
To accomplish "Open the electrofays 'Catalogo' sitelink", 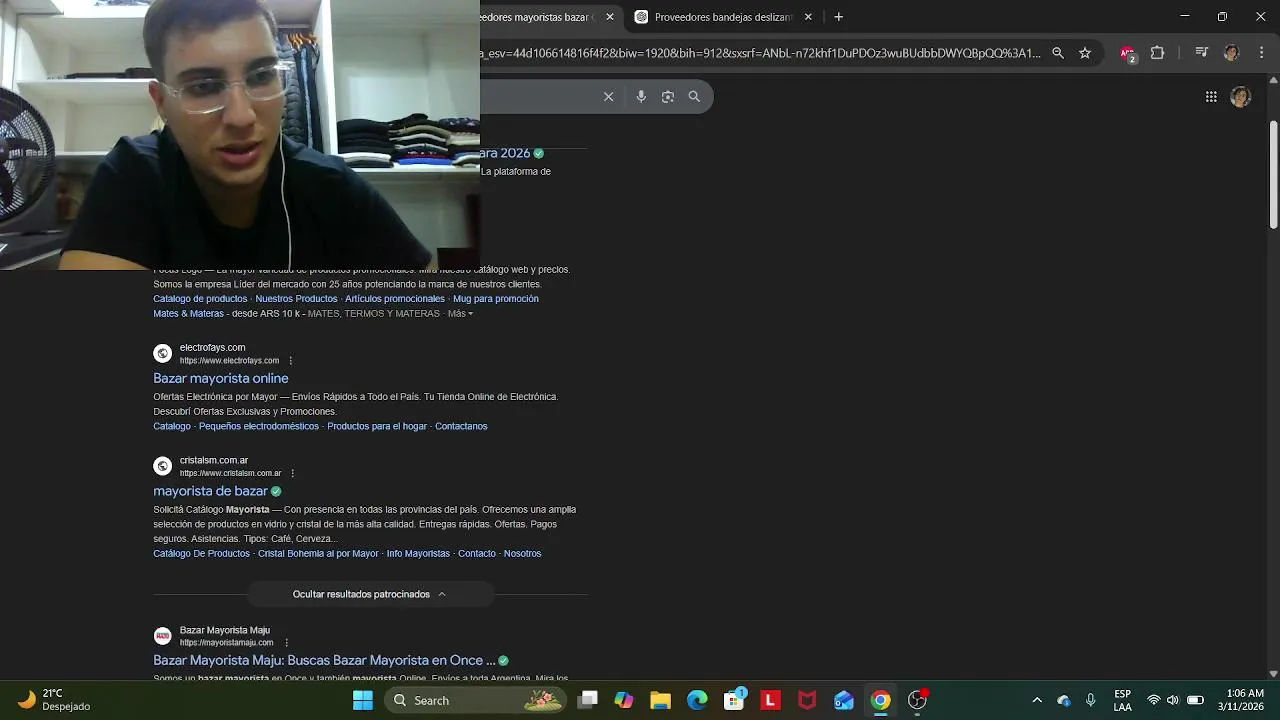I will pos(172,426).
